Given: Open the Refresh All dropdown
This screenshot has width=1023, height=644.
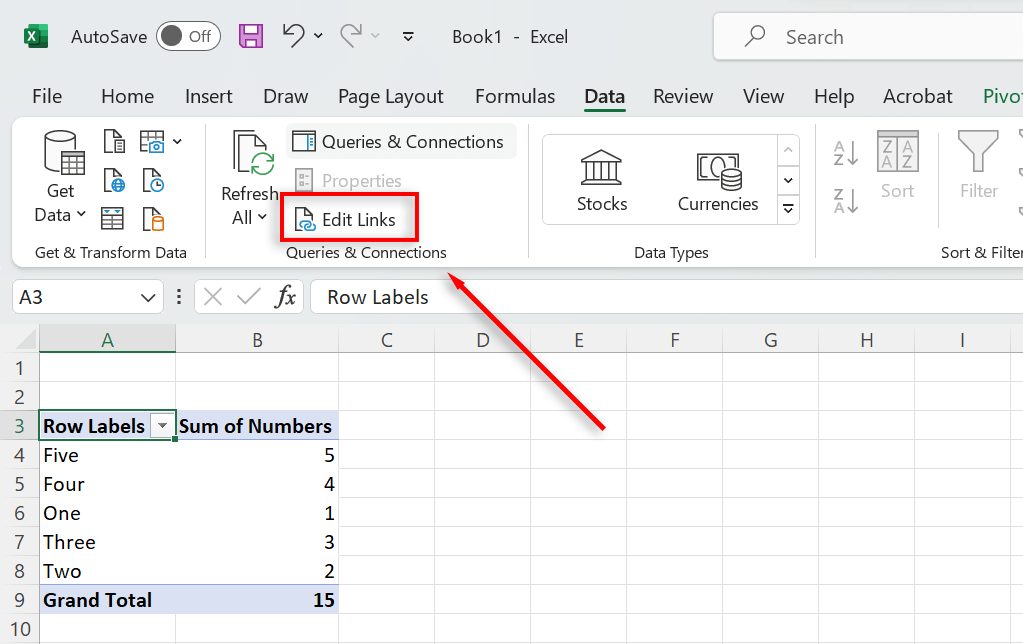Looking at the screenshot, I should click(249, 217).
